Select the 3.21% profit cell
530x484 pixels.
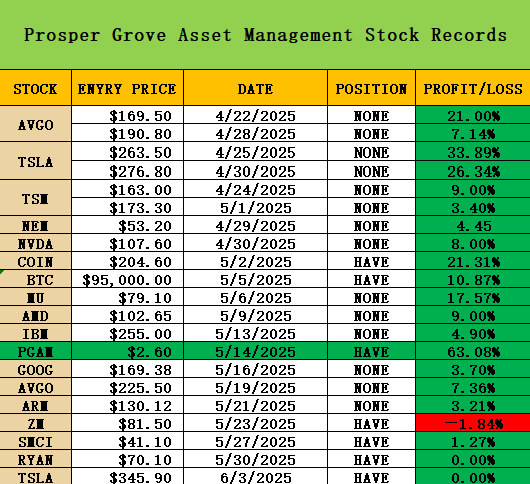[x=473, y=405]
